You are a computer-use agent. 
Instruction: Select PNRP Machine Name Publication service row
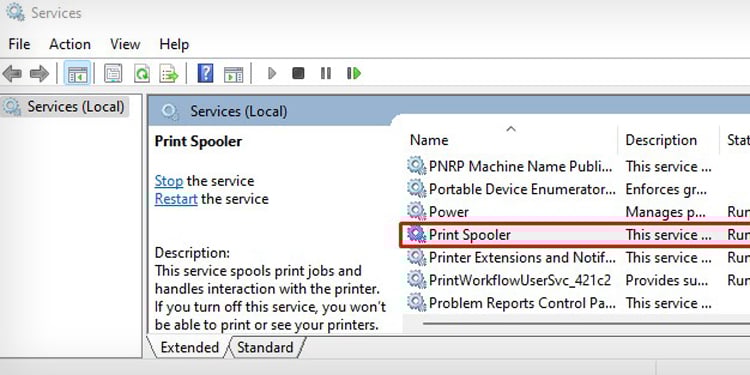click(x=577, y=166)
